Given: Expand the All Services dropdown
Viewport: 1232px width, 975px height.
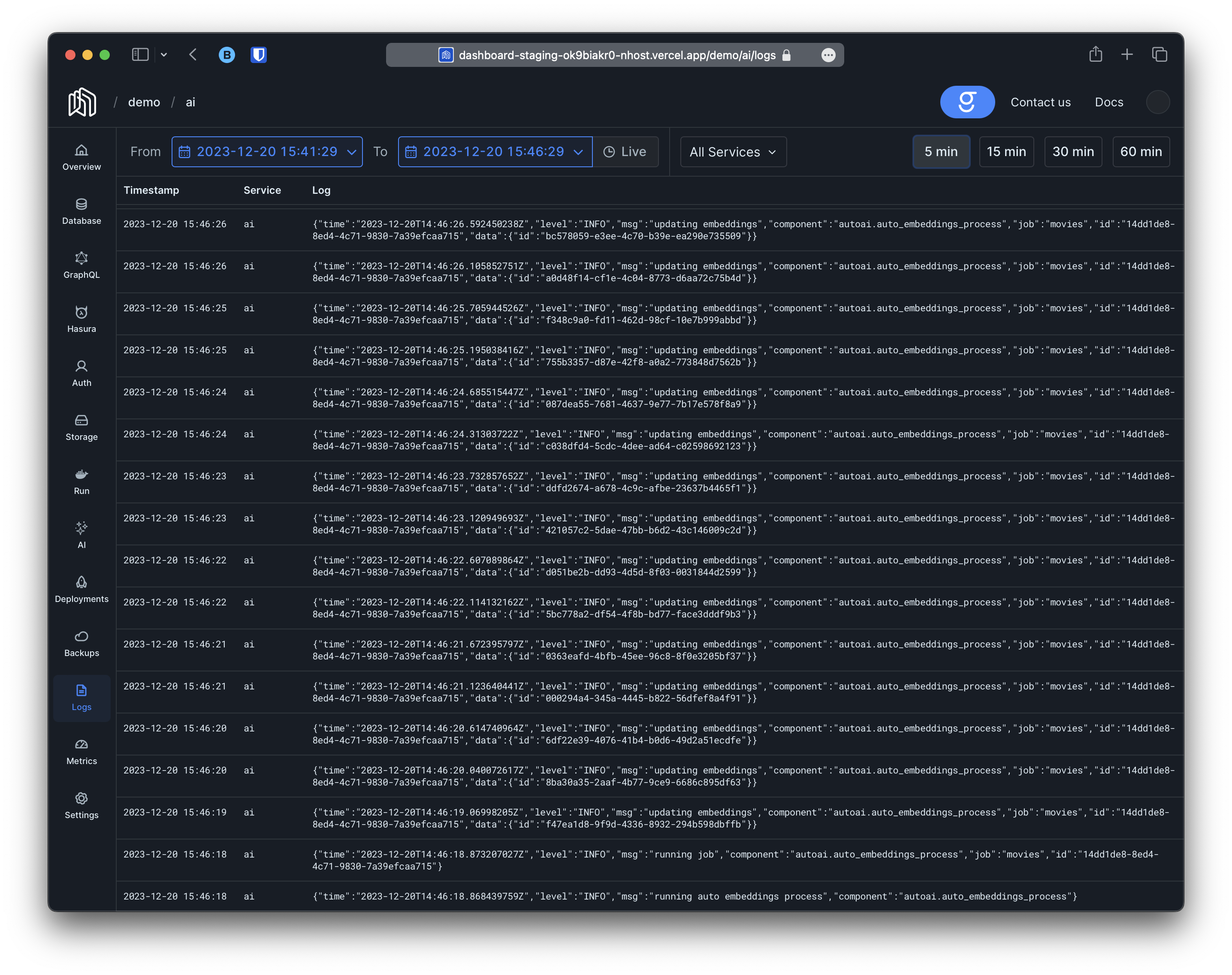Looking at the screenshot, I should click(733, 152).
